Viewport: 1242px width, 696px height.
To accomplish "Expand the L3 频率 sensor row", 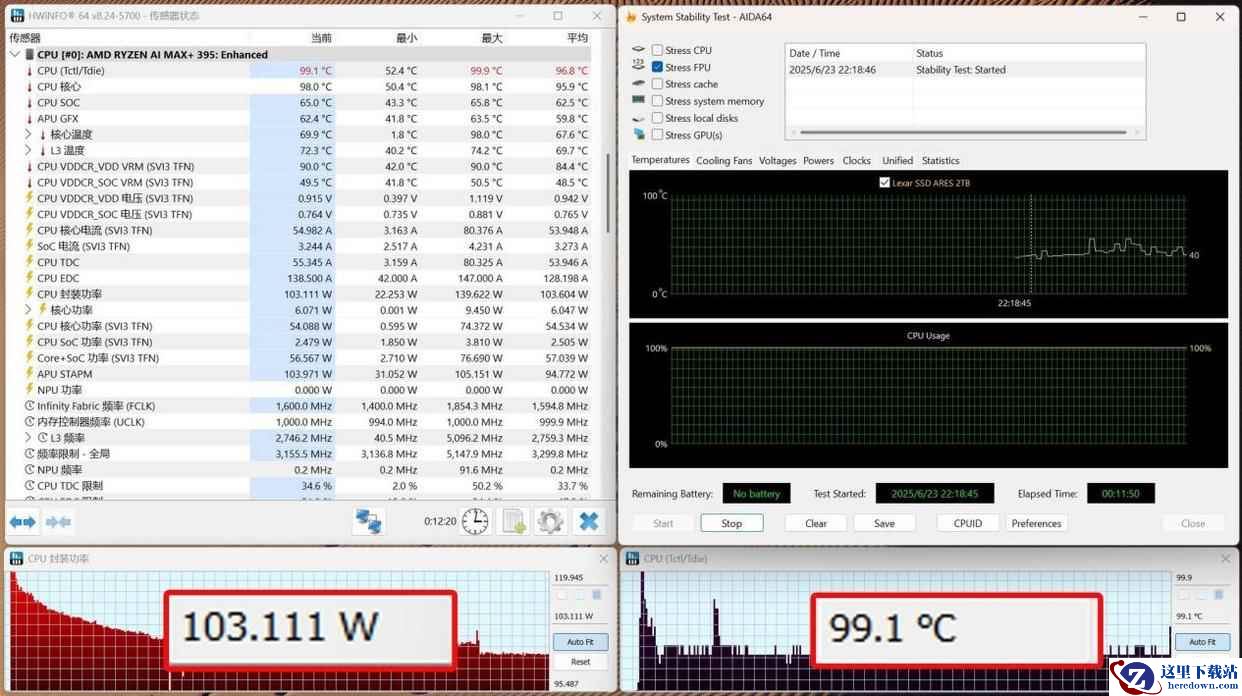I will pyautogui.click(x=28, y=438).
